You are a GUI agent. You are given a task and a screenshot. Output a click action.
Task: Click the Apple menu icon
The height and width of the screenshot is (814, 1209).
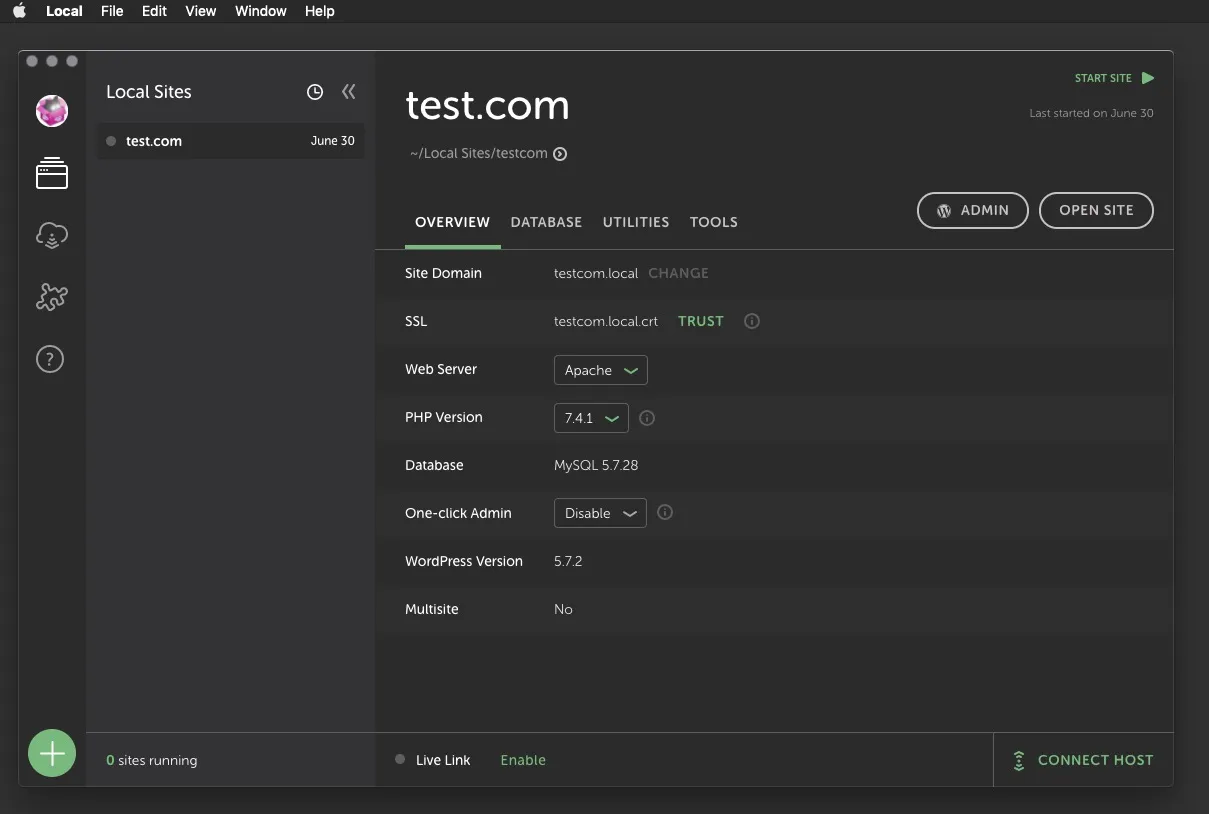[x=19, y=11]
